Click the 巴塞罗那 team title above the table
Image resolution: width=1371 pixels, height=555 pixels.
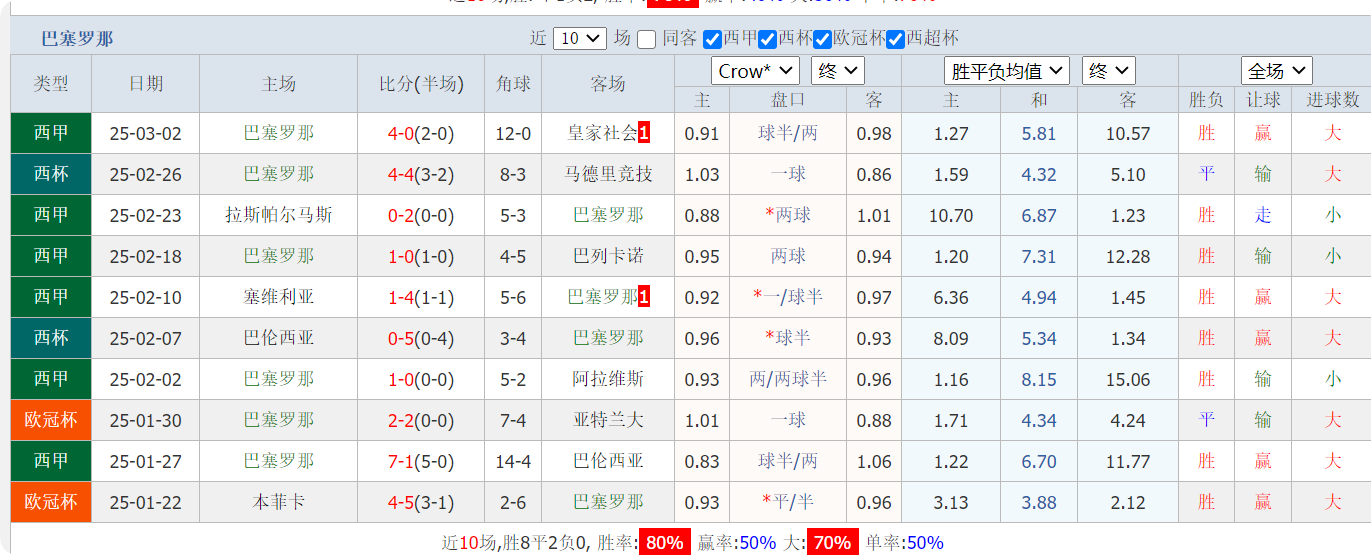[x=77, y=39]
